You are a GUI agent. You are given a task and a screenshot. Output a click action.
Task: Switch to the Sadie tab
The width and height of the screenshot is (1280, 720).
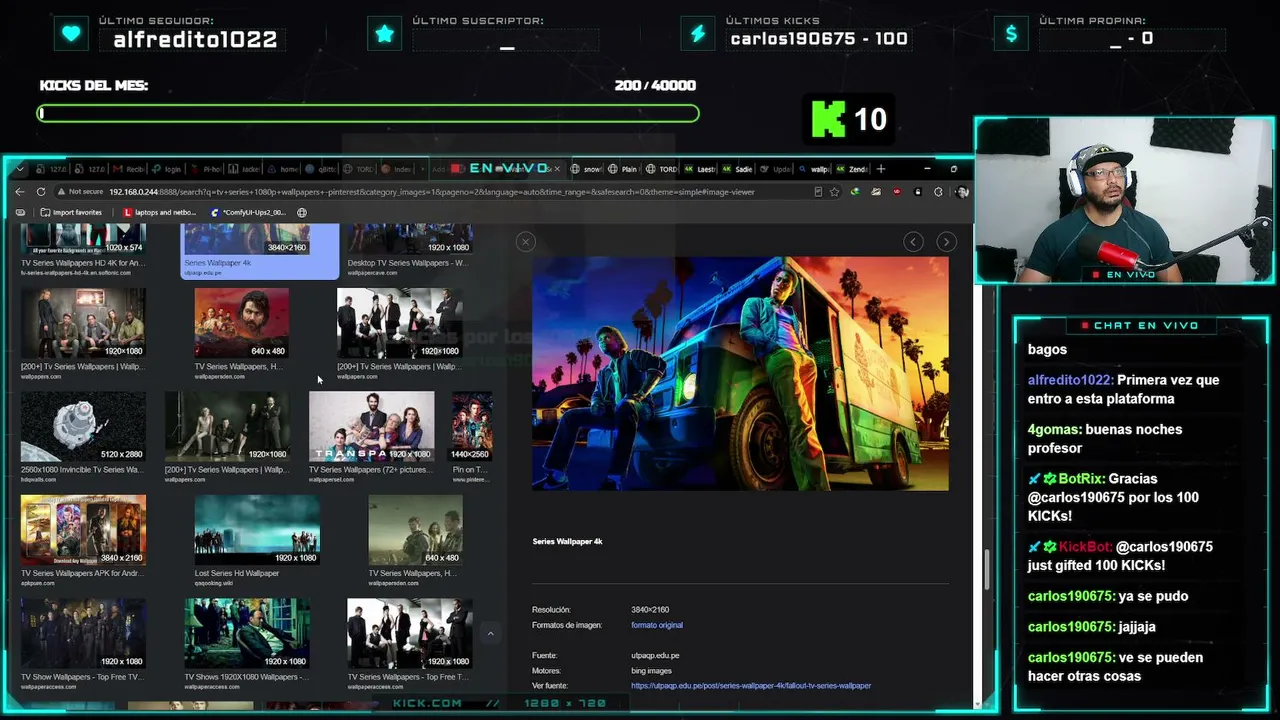pos(737,169)
